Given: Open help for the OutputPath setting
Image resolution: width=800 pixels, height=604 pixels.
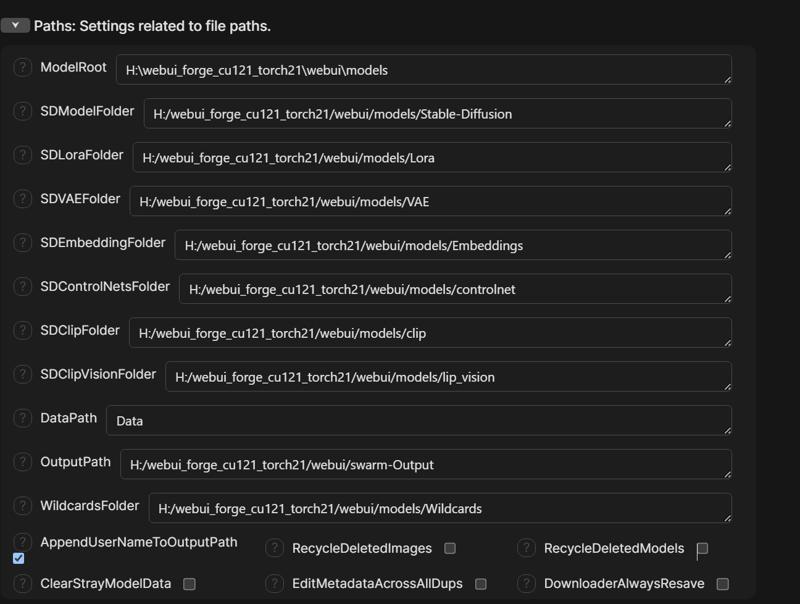Looking at the screenshot, I should click(x=22, y=462).
